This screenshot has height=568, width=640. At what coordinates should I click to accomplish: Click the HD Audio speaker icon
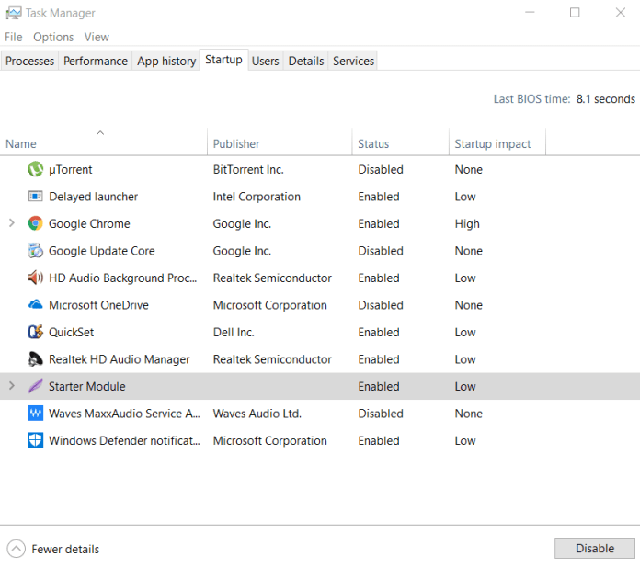point(35,278)
